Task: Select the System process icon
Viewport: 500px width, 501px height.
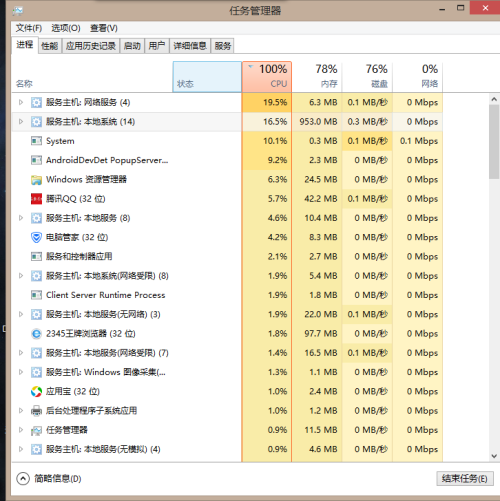Action: click(x=36, y=141)
